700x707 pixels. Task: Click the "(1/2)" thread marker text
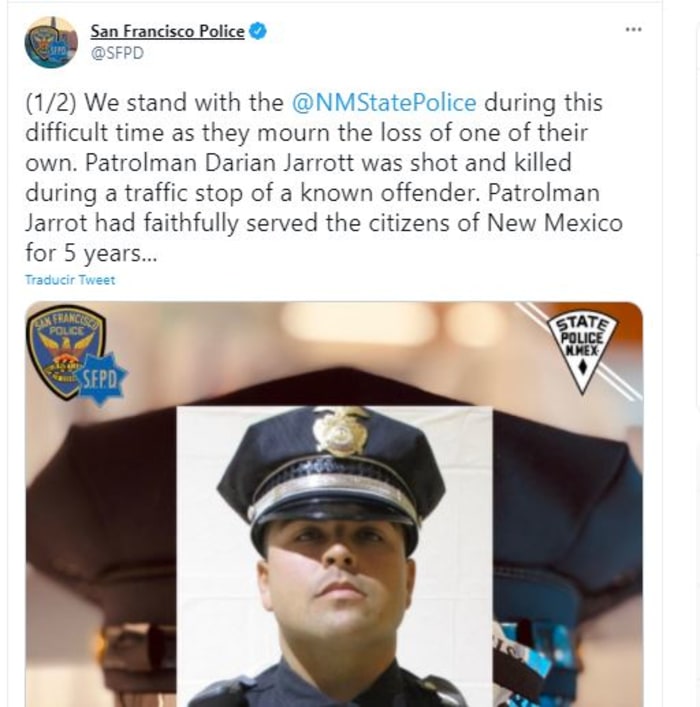51,102
